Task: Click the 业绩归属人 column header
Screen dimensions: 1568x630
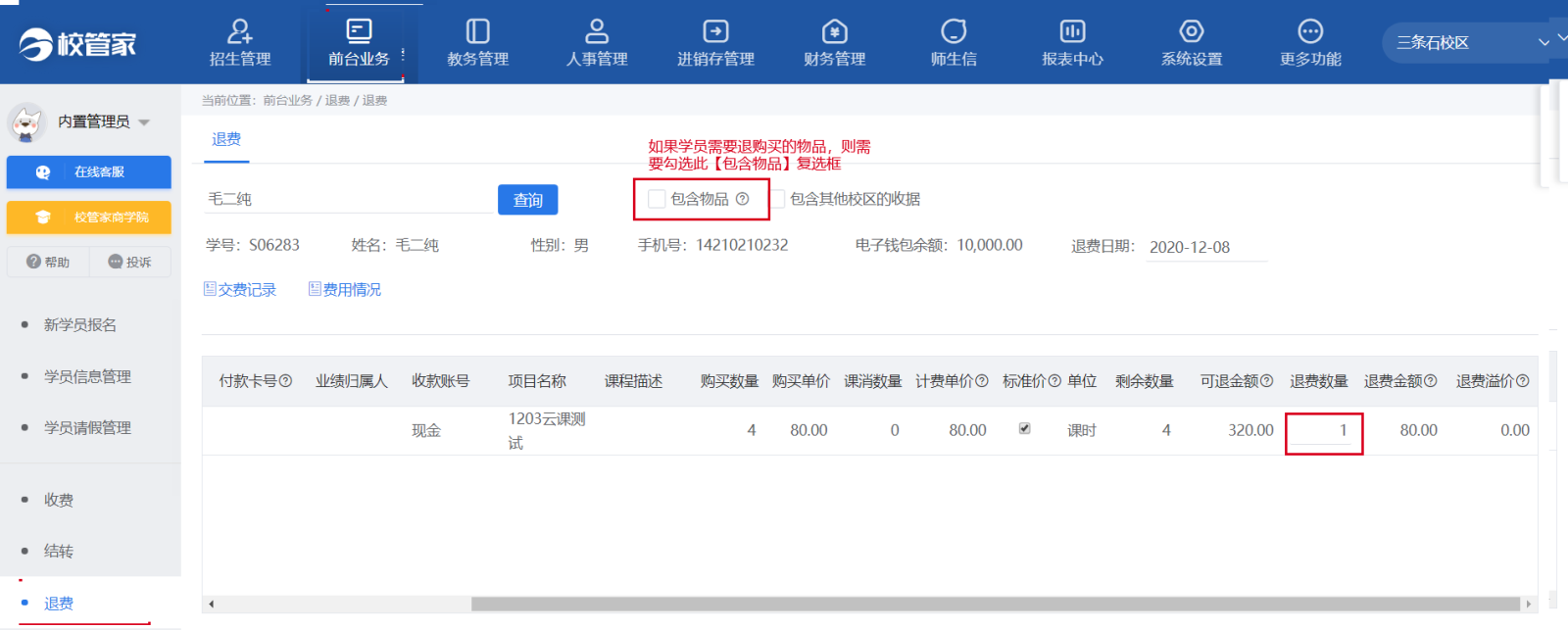Action: pyautogui.click(x=351, y=381)
